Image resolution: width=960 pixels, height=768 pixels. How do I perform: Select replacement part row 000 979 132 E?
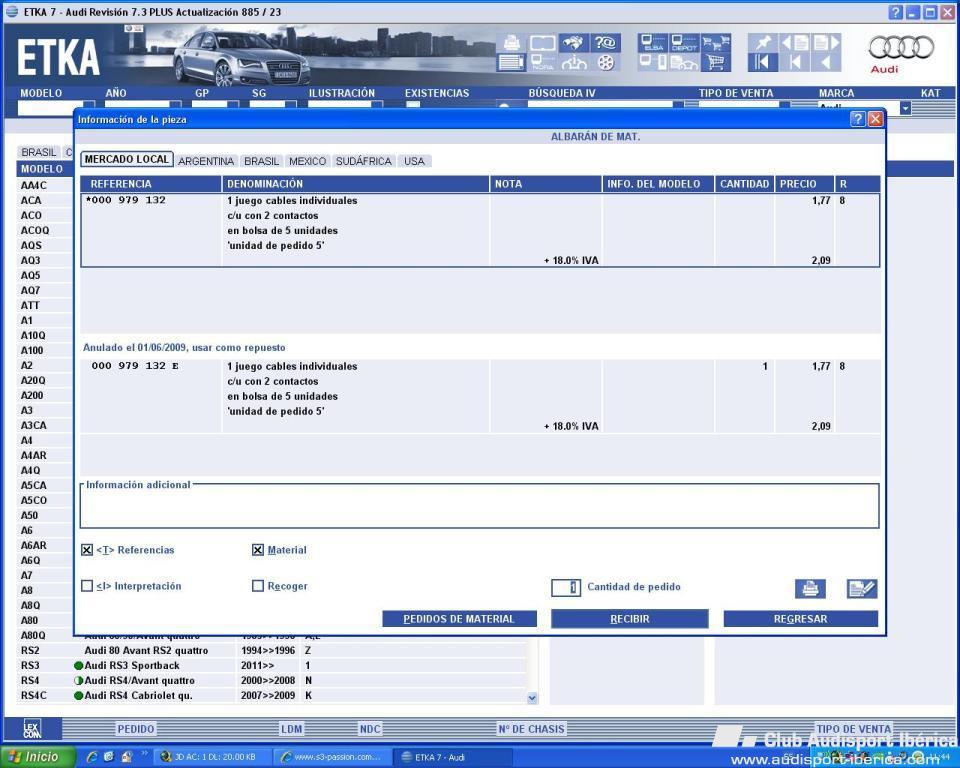pos(480,396)
